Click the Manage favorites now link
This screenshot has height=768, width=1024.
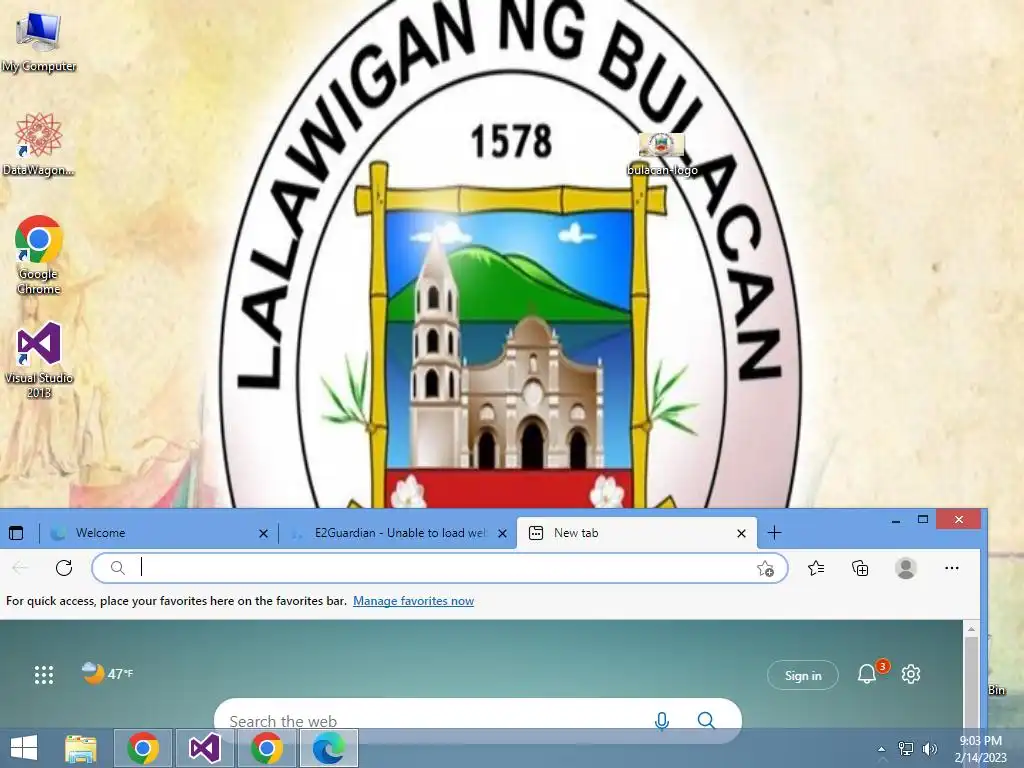413,601
